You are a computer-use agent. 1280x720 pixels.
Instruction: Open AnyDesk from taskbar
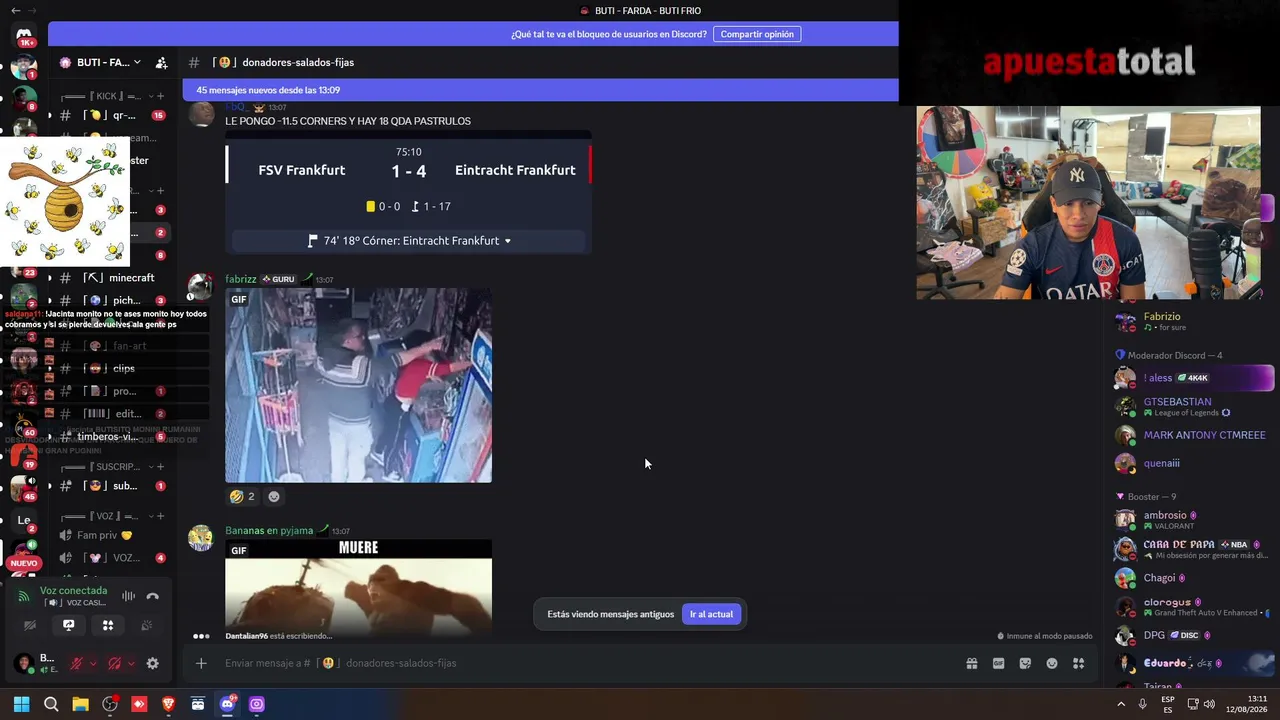(139, 704)
